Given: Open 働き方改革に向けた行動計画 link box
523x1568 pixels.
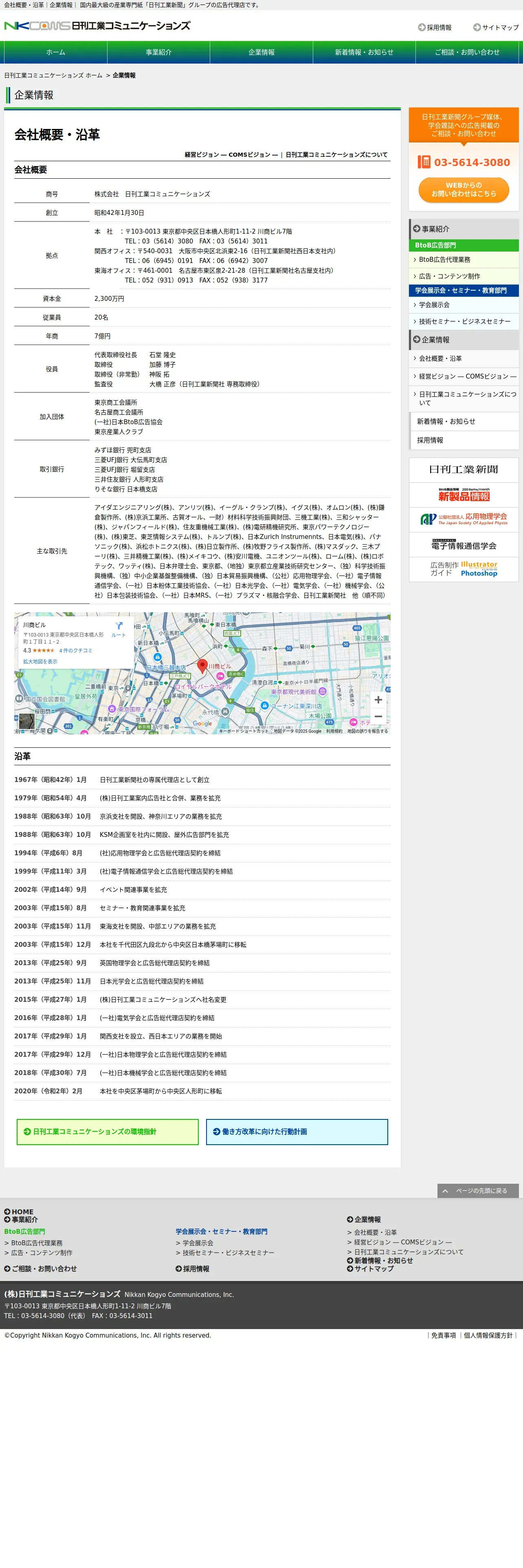Looking at the screenshot, I should coord(297,1132).
